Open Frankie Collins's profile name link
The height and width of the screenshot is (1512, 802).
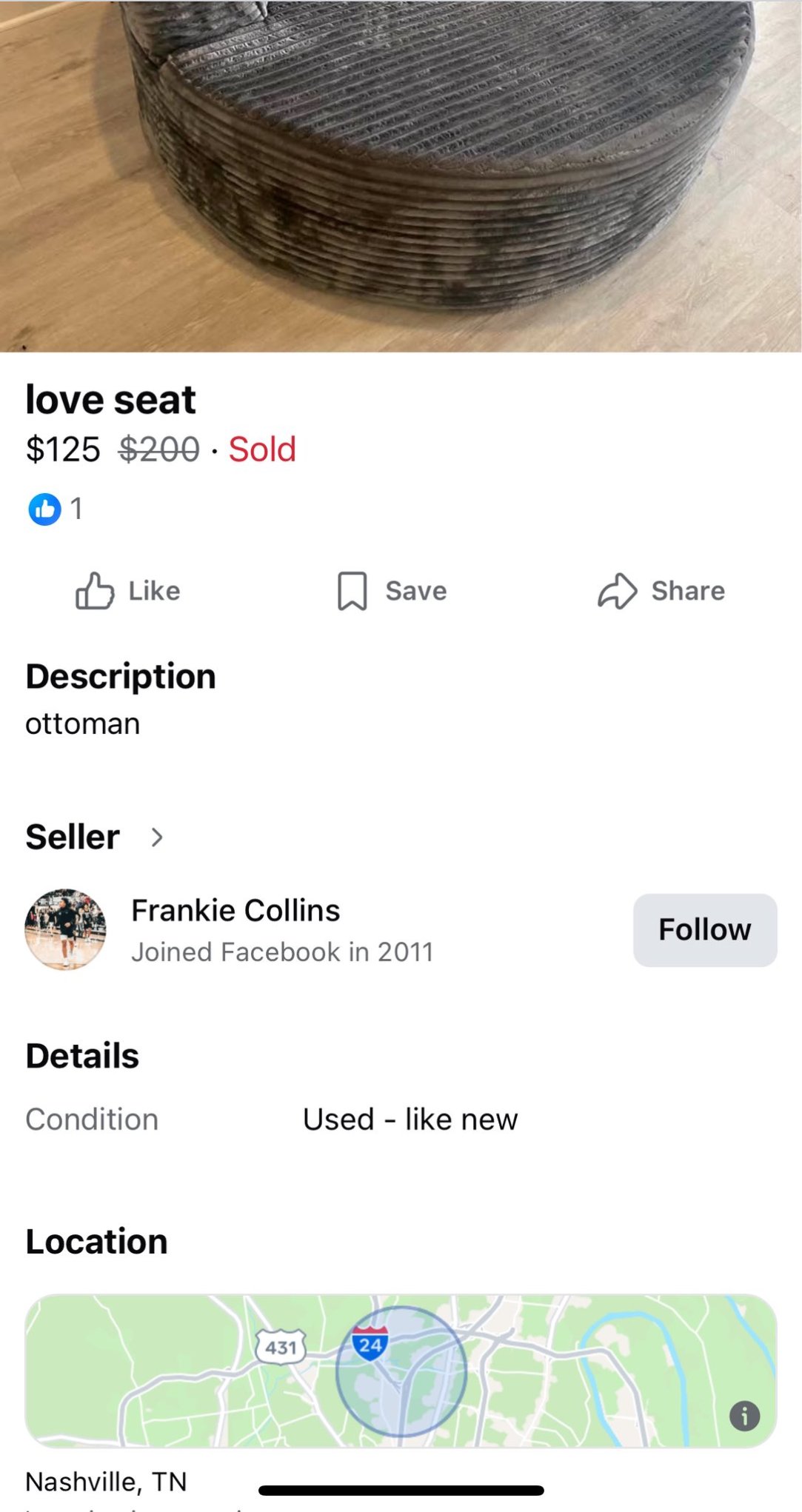pyautogui.click(x=235, y=910)
